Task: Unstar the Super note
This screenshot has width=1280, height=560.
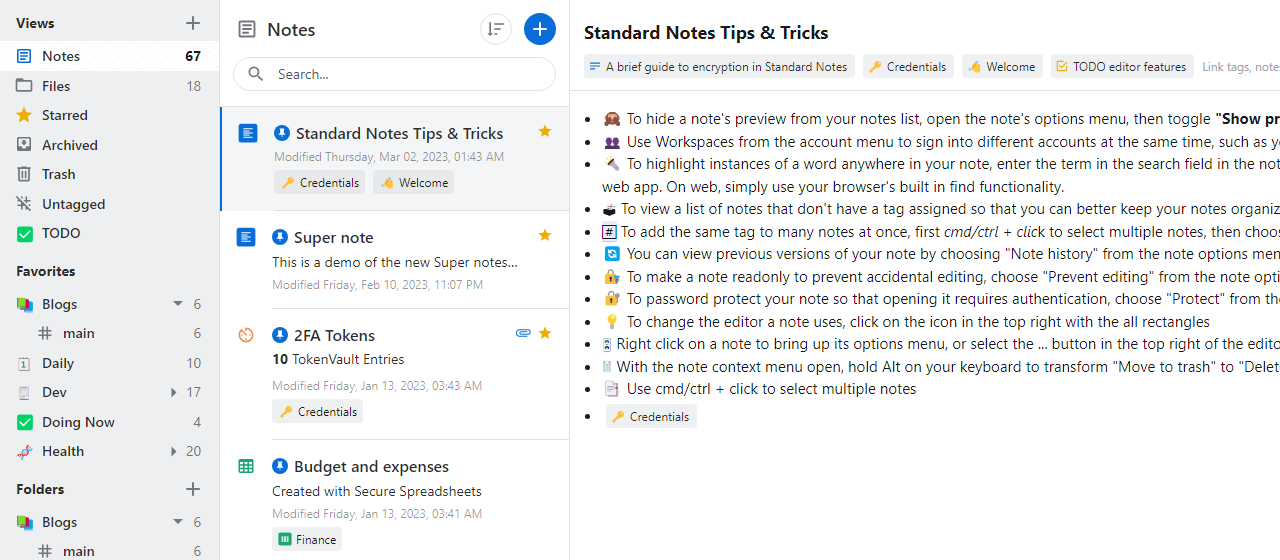Action: (545, 235)
